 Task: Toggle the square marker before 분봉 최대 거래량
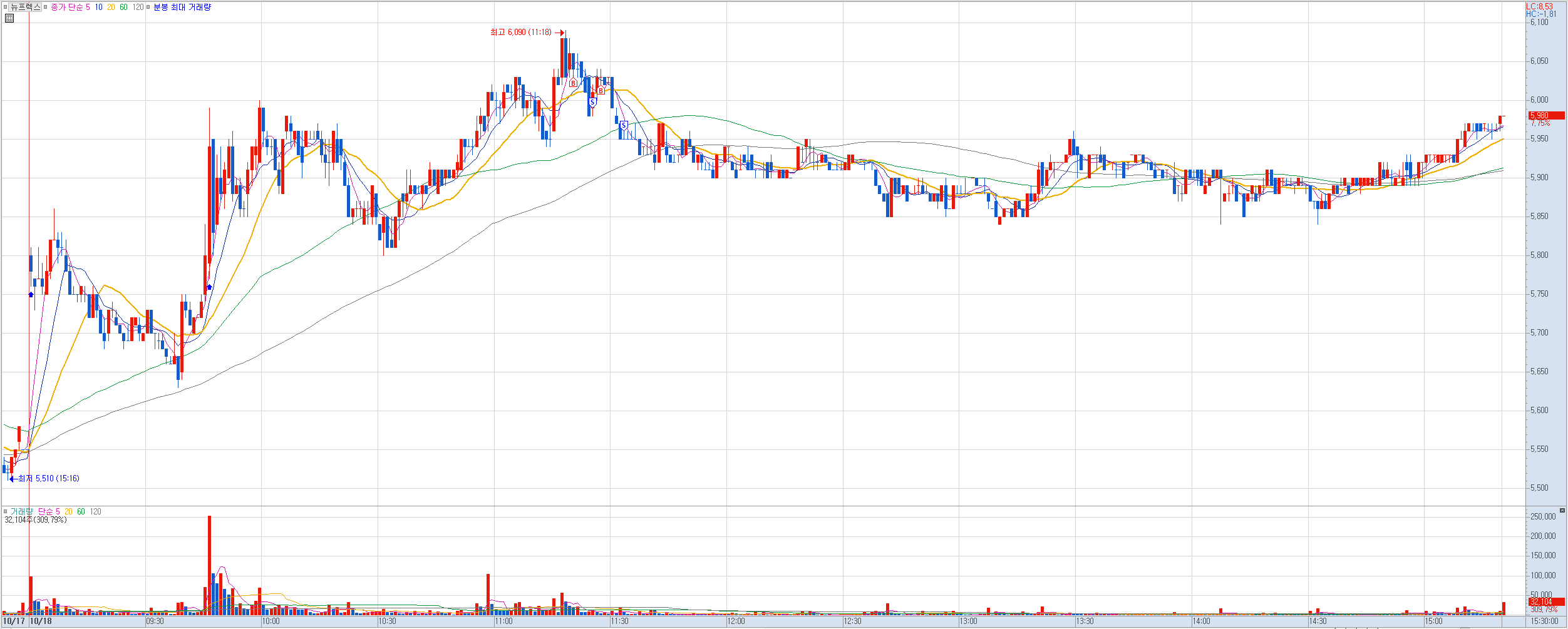point(148,7)
